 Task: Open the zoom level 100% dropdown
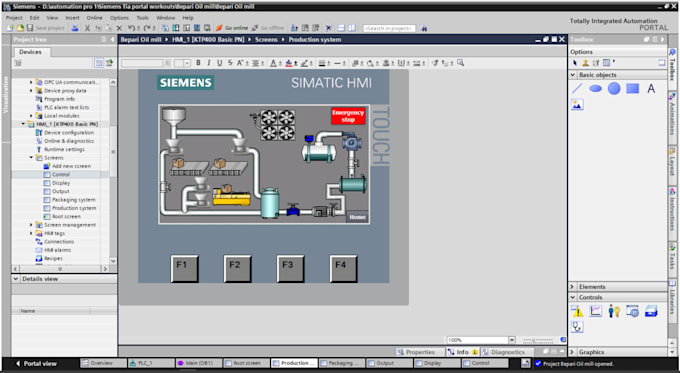[x=512, y=340]
